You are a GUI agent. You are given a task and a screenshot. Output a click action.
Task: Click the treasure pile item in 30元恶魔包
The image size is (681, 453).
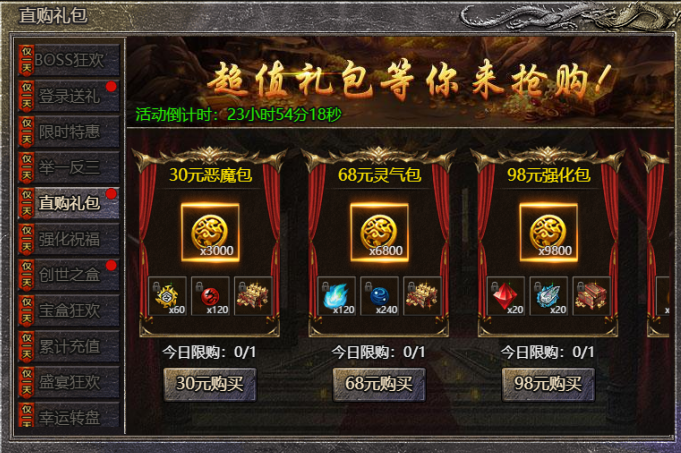click(253, 296)
